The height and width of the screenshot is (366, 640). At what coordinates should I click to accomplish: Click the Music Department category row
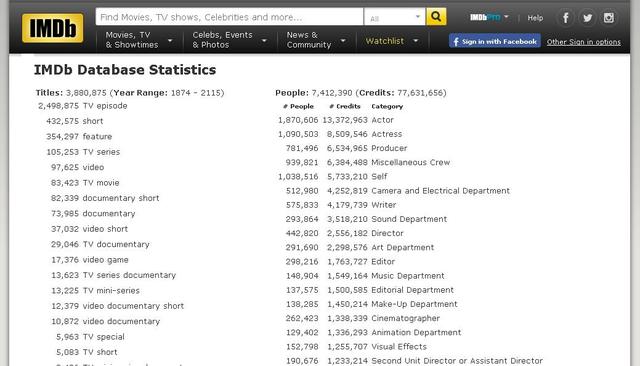point(365,276)
